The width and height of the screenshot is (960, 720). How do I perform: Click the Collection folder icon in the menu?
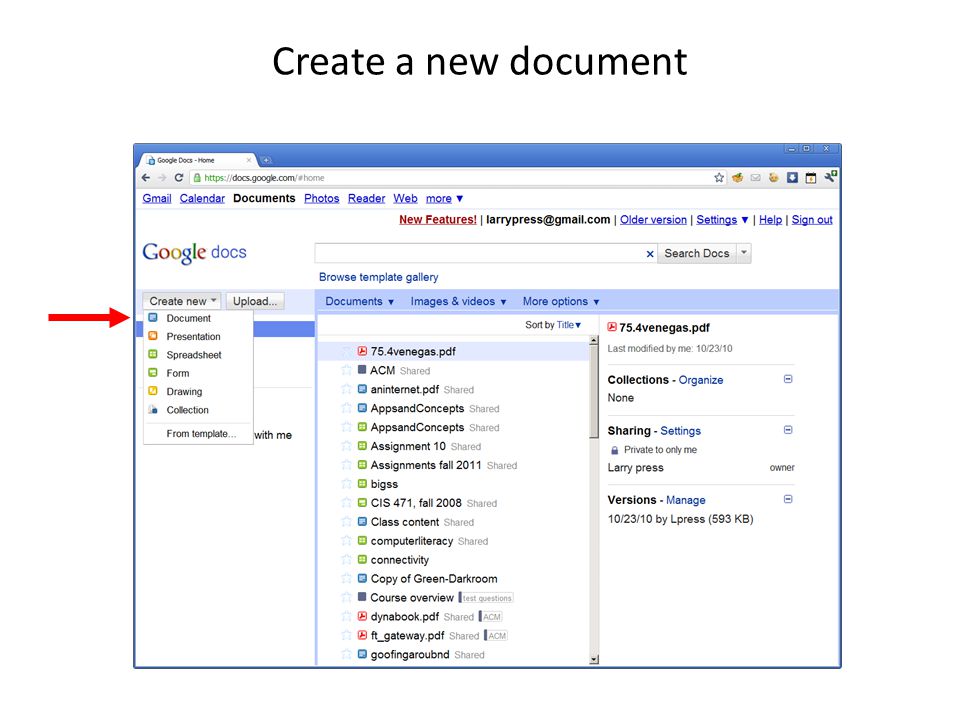click(153, 410)
